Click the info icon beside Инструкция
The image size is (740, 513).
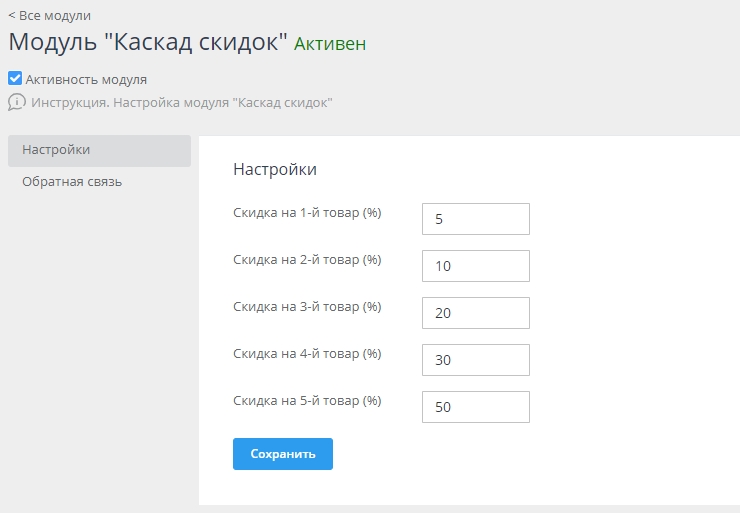tap(16, 102)
